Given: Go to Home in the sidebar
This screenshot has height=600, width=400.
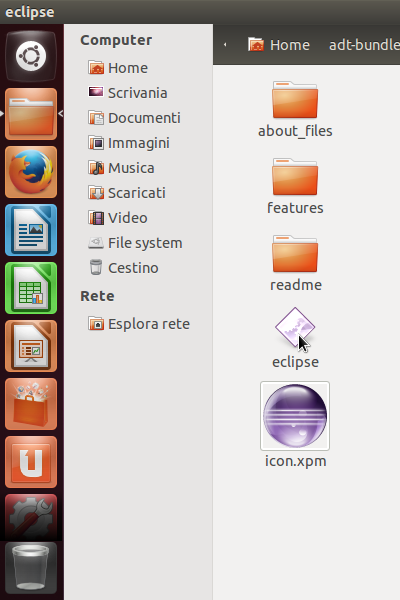Looking at the screenshot, I should click(118, 68).
